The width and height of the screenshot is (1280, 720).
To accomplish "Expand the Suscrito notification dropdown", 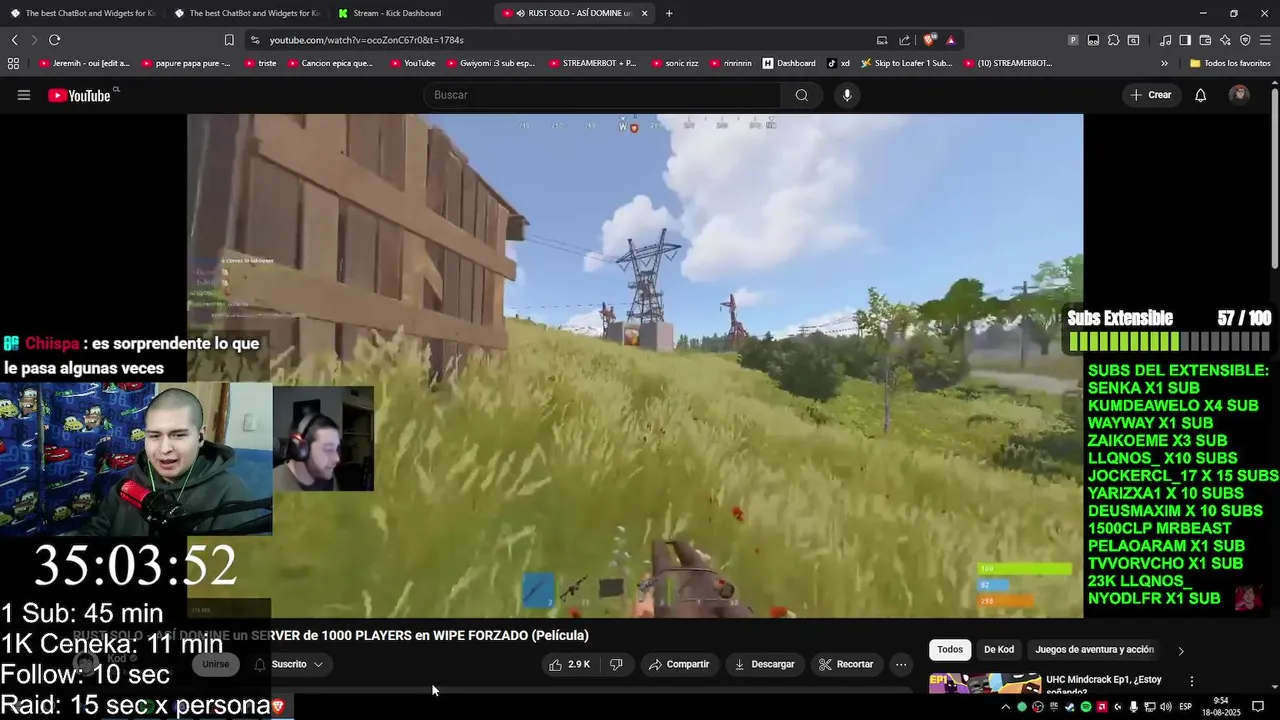I will point(289,664).
